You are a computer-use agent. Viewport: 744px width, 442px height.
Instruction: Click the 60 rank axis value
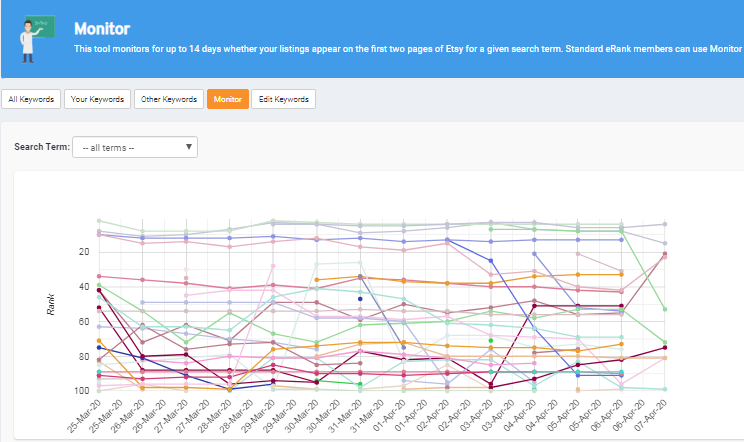click(x=84, y=322)
